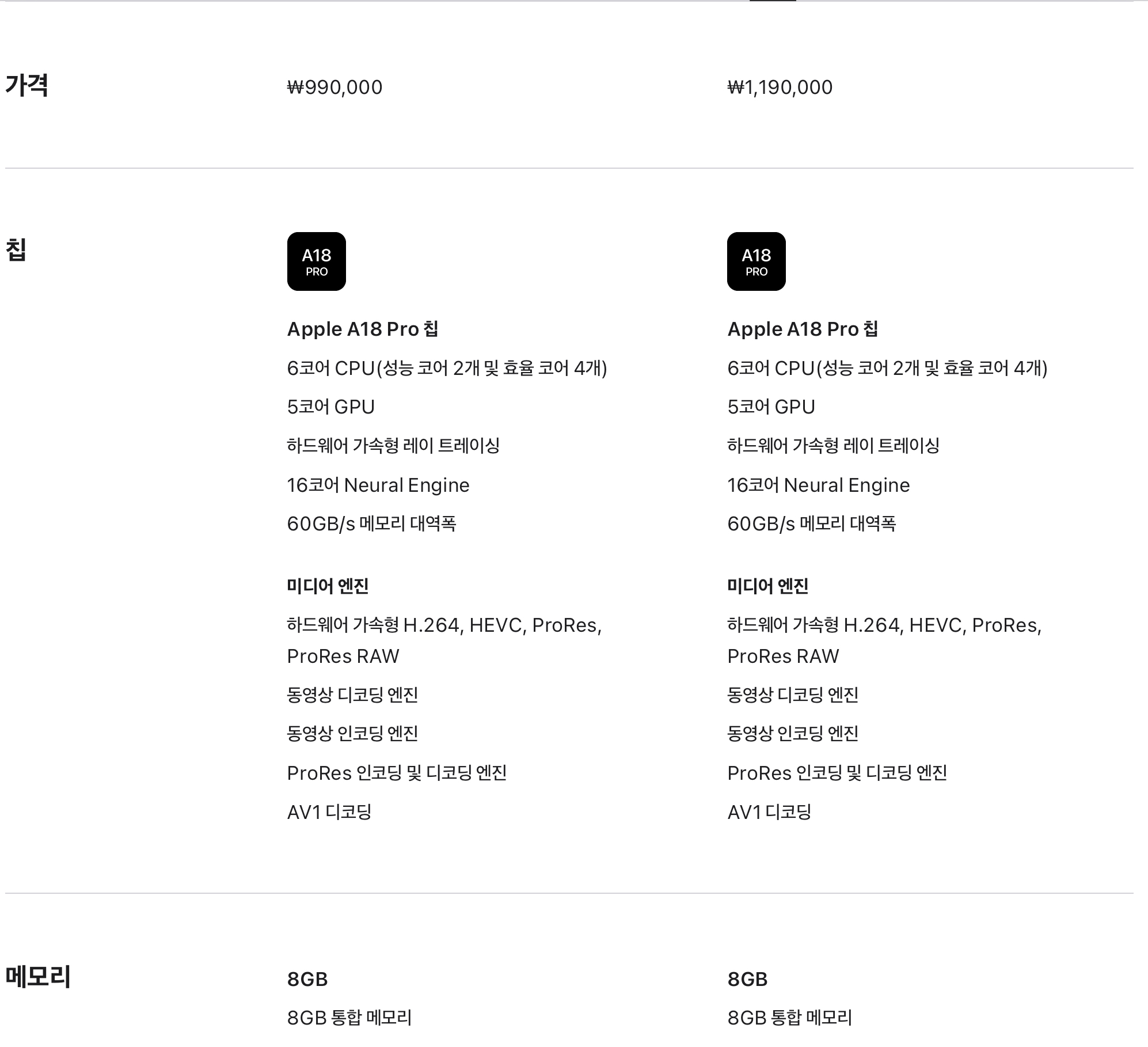Viewport: 1148px width, 1047px height.
Task: Click the first model's 16코어 Neural Engine text
Action: [x=378, y=485]
